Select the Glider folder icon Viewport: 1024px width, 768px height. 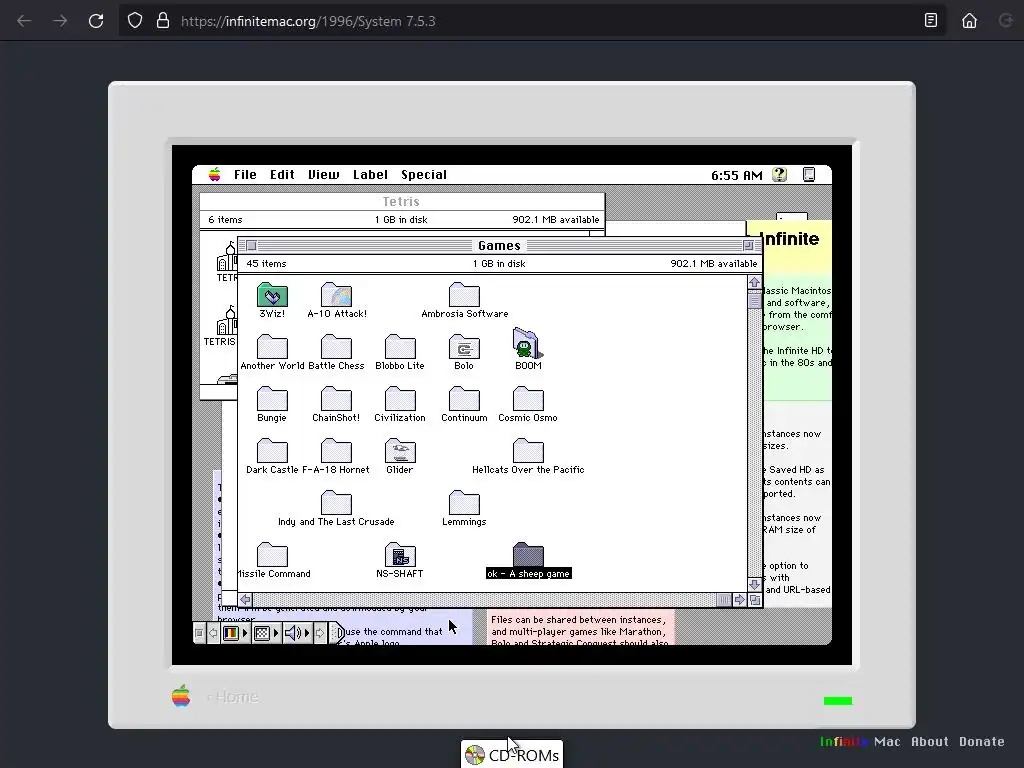click(400, 451)
